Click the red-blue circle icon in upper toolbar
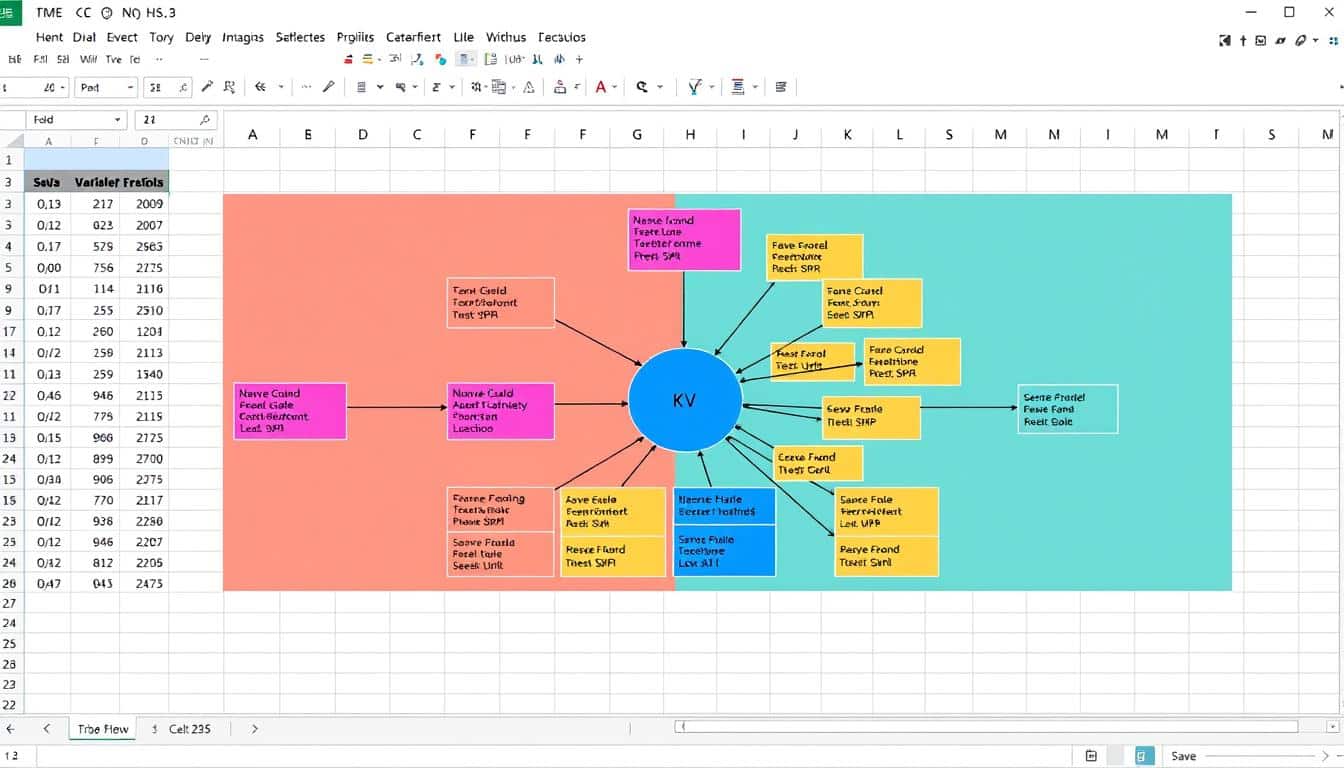 [x=441, y=60]
